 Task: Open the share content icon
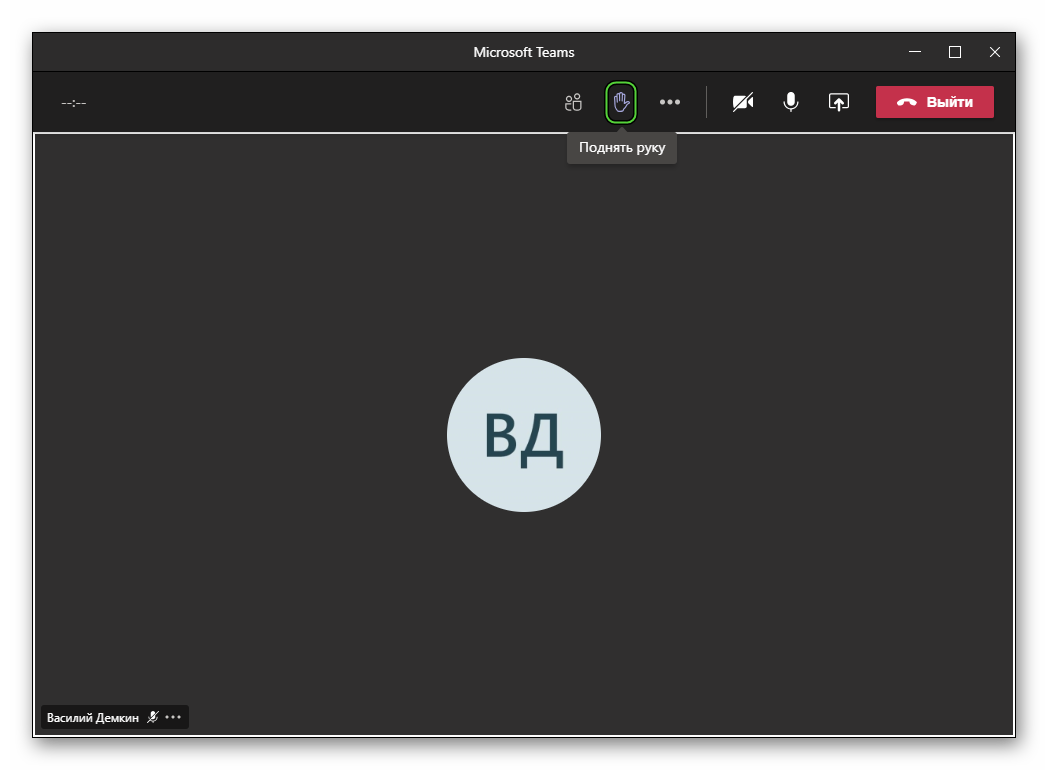(839, 102)
